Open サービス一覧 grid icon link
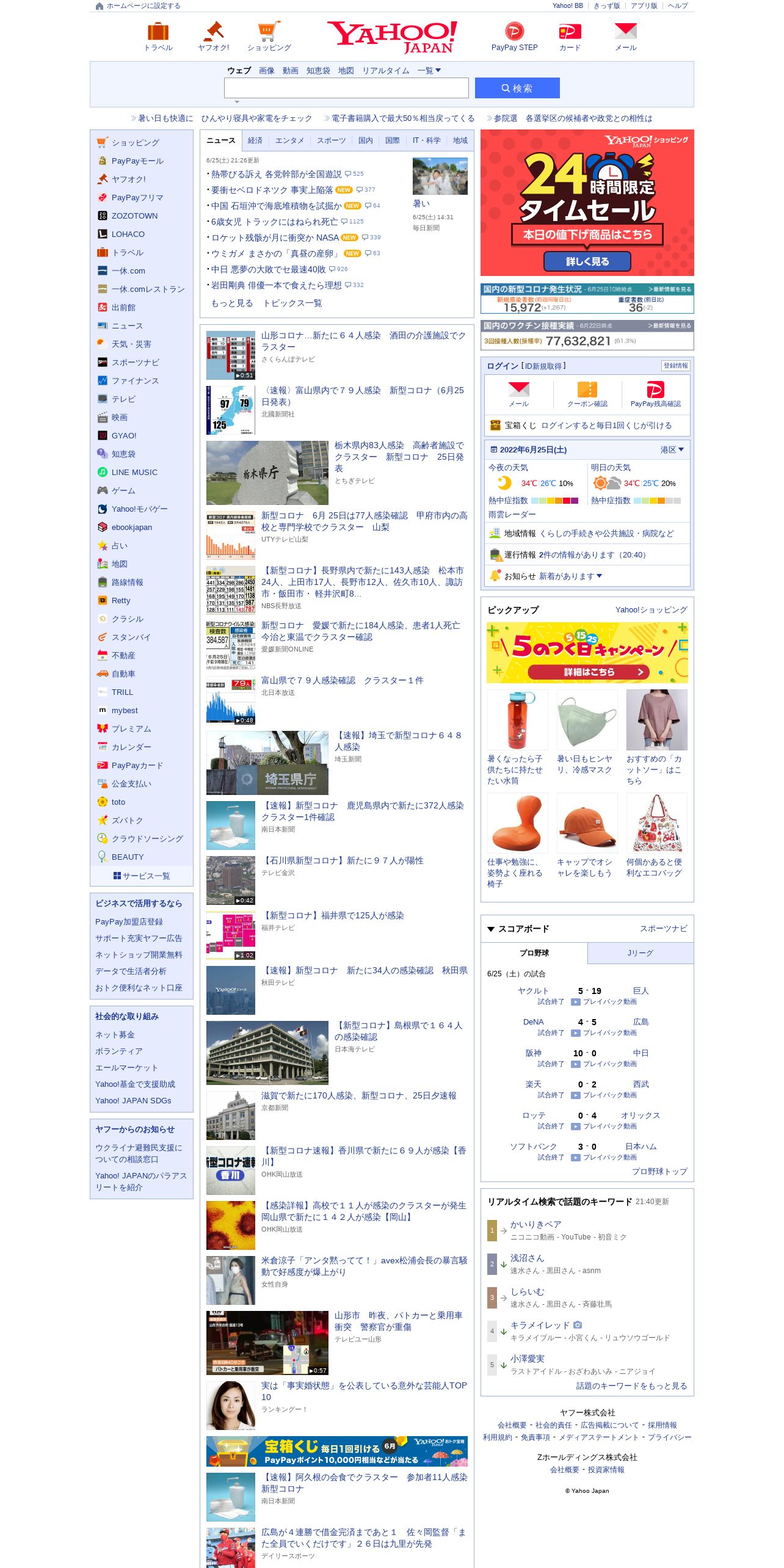 [x=142, y=876]
